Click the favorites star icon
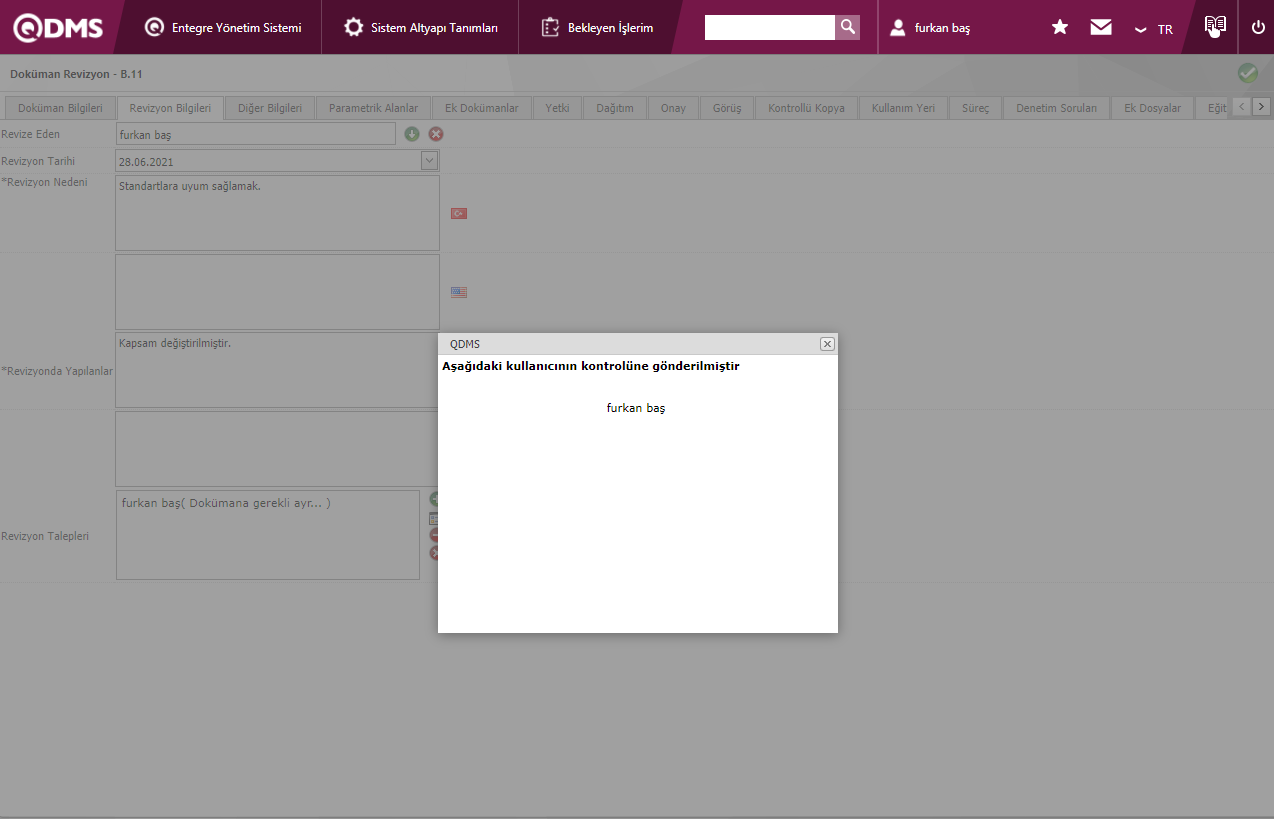 click(1060, 28)
